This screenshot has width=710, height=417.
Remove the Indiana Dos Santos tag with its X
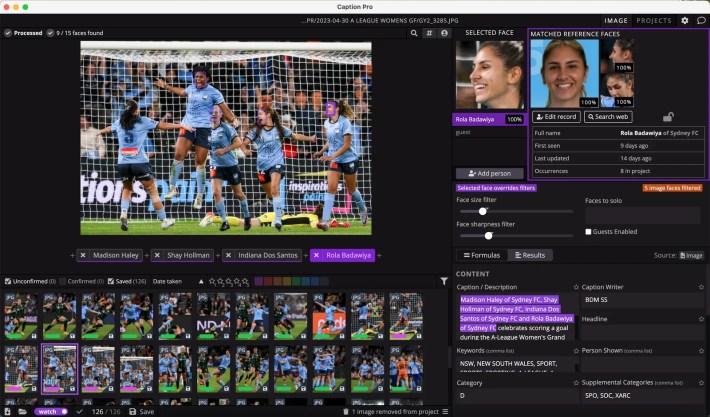point(228,255)
